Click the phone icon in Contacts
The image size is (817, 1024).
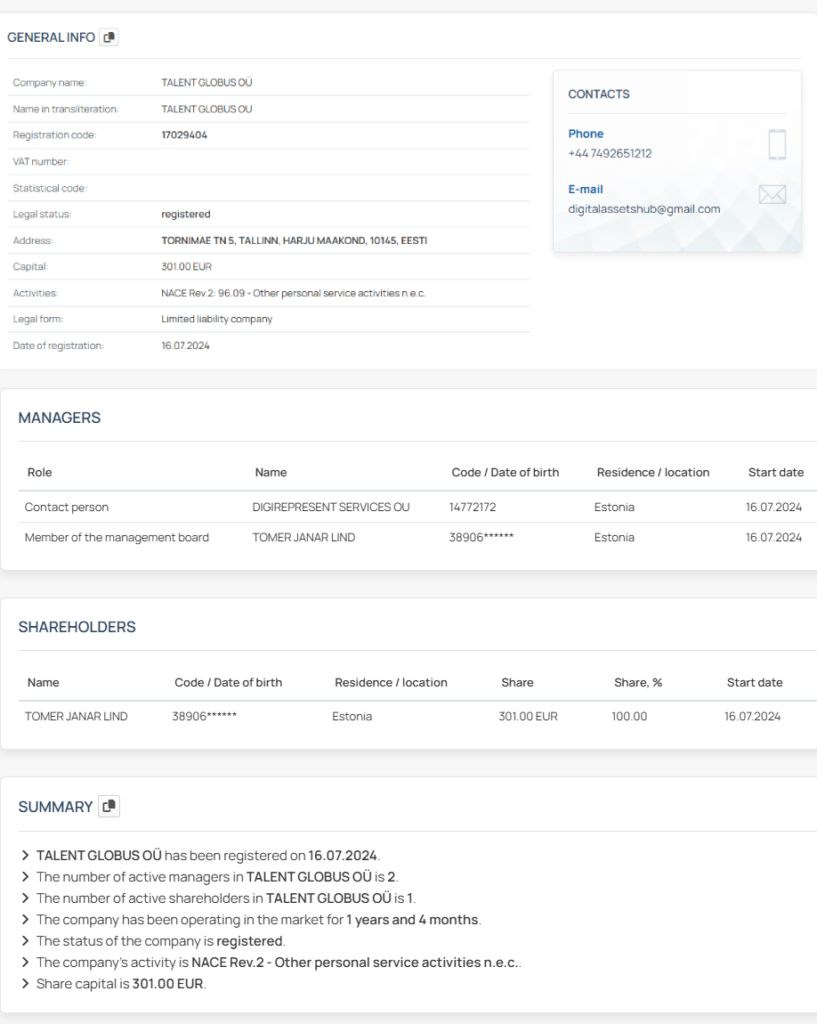pos(777,144)
